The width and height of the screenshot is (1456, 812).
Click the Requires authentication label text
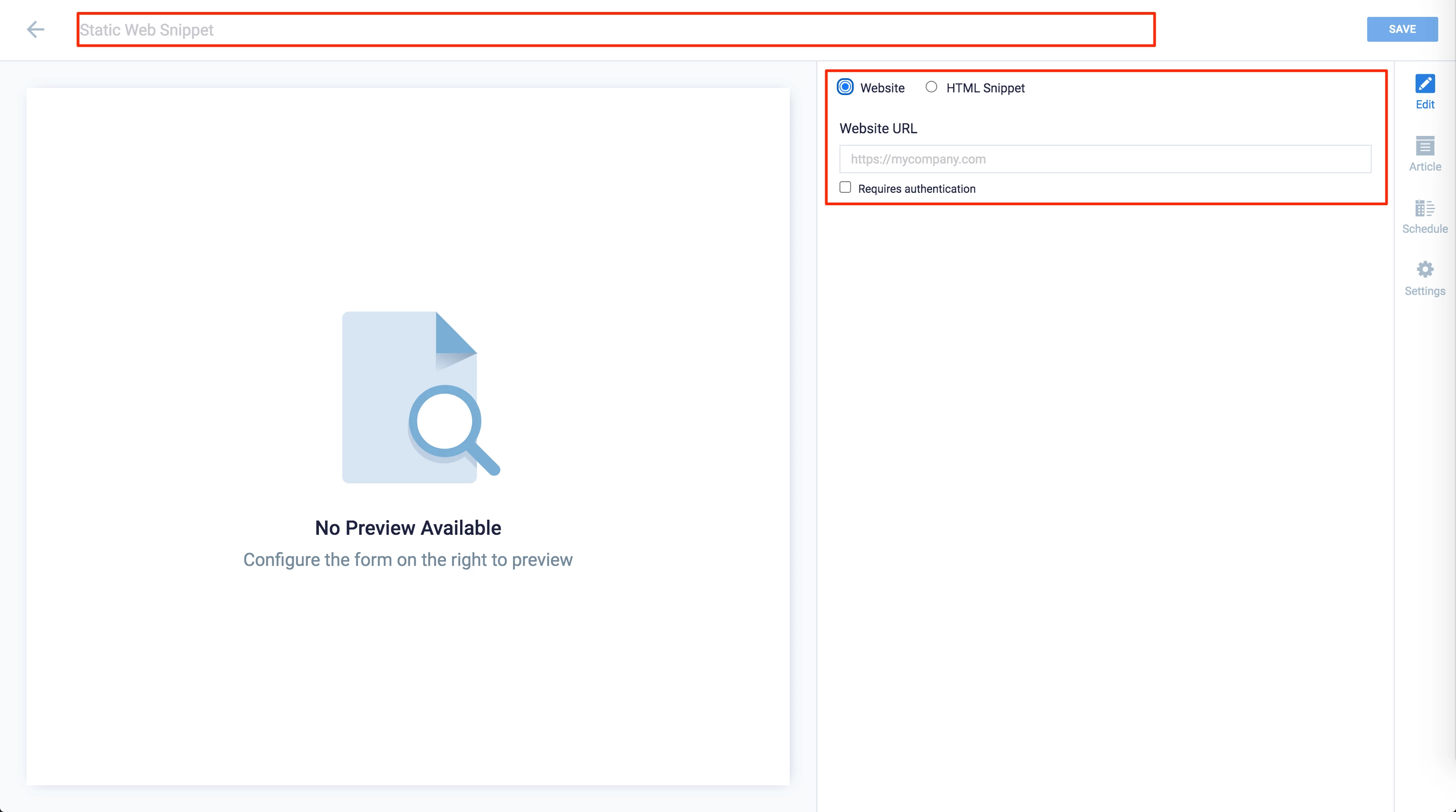[916, 189]
